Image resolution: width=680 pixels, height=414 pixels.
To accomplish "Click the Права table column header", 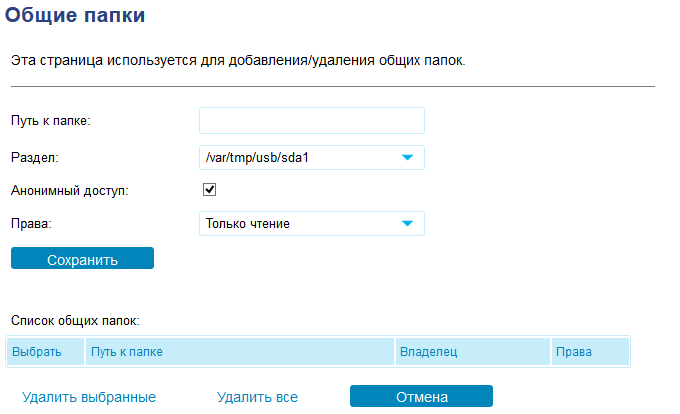I will pos(574,352).
